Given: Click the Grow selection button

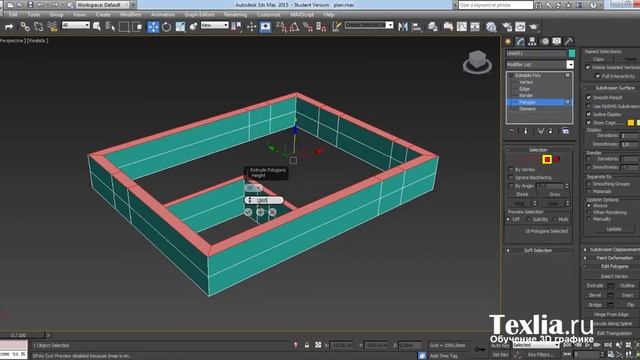Looking at the screenshot, I should coord(554,194).
